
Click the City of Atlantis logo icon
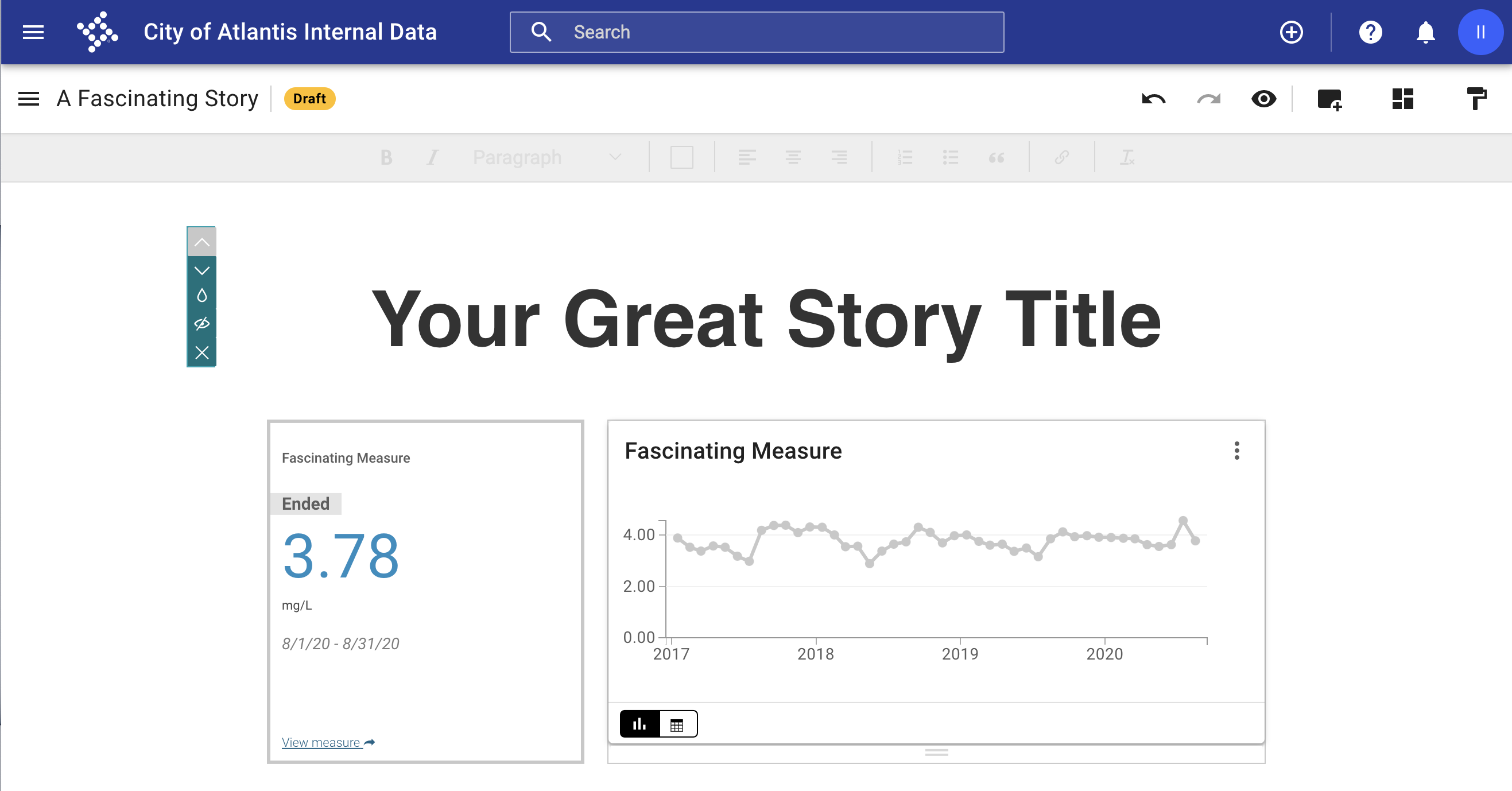[x=98, y=32]
